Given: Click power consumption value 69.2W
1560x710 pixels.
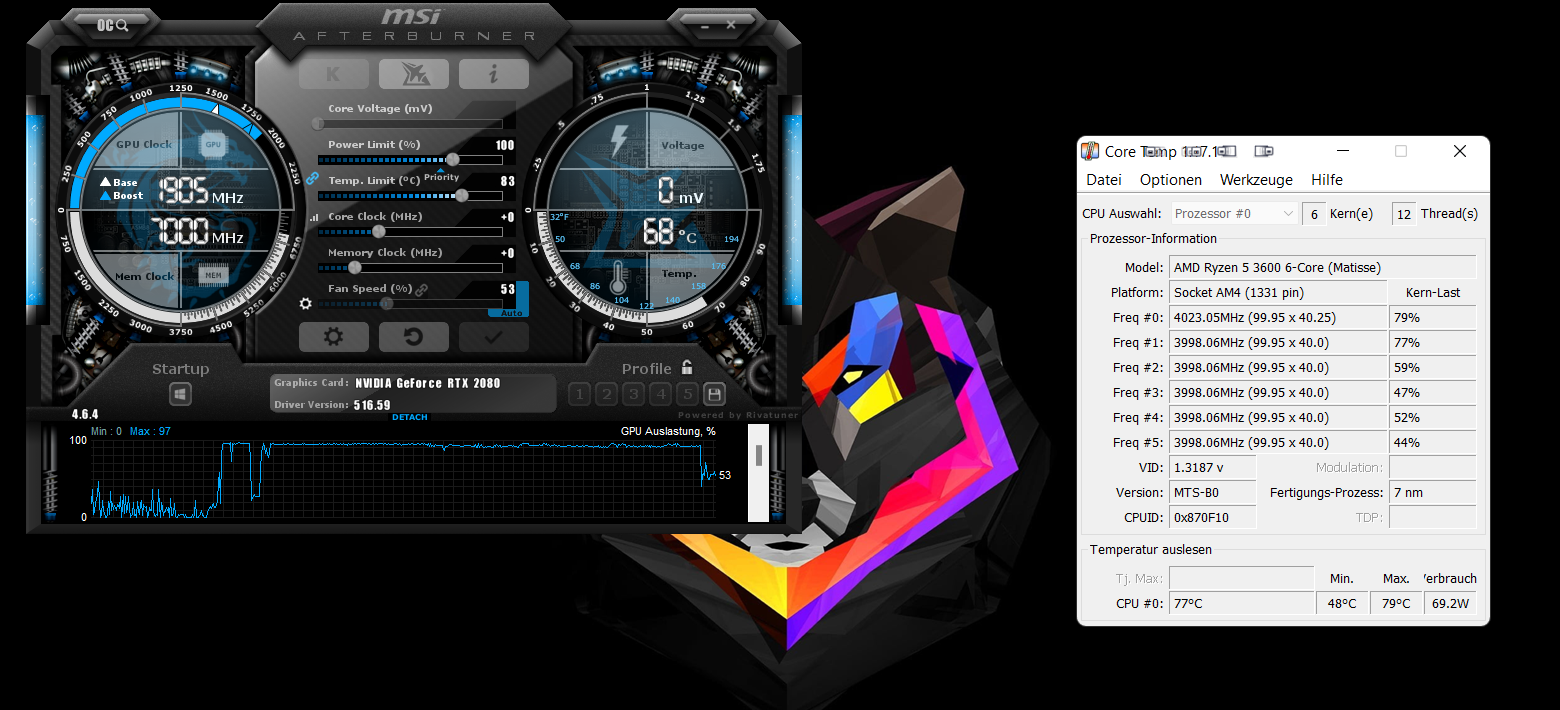Looking at the screenshot, I should [1450, 603].
